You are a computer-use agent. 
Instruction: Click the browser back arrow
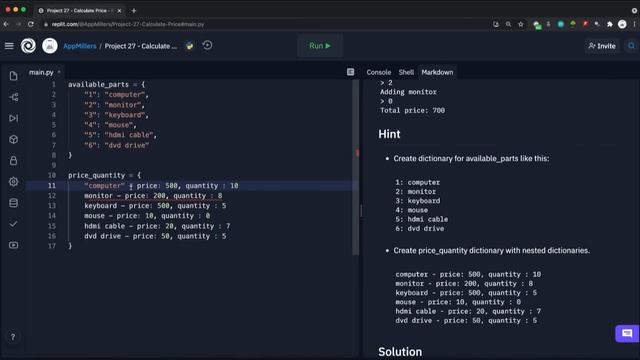[x=6, y=24]
